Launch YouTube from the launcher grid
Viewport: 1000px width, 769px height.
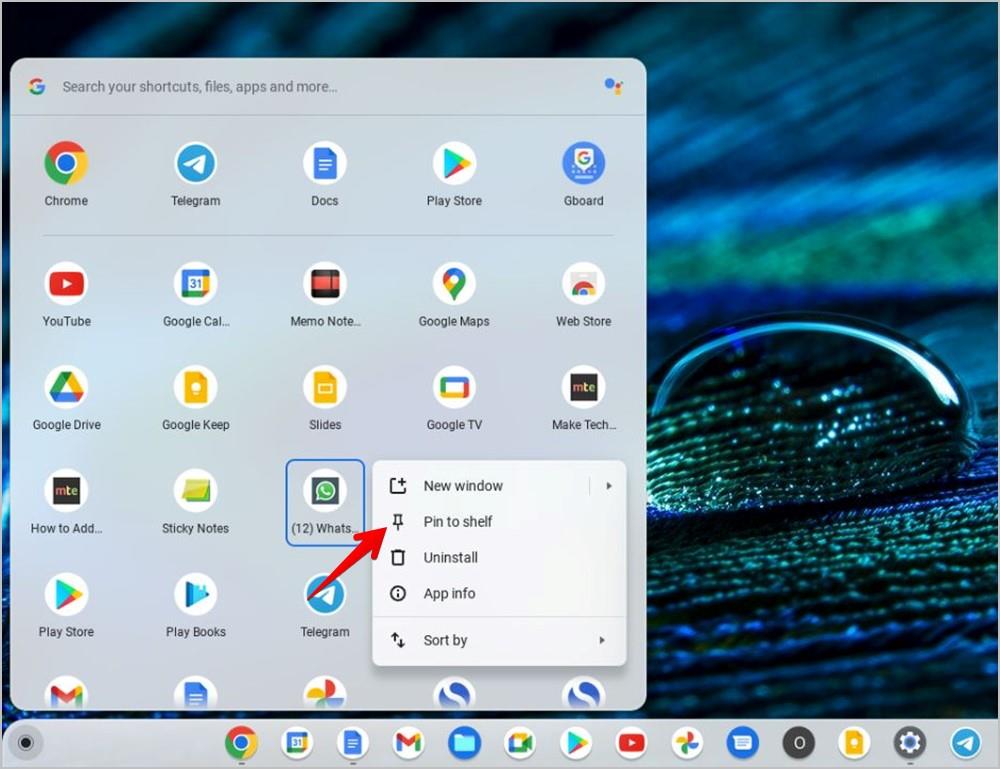(66, 284)
